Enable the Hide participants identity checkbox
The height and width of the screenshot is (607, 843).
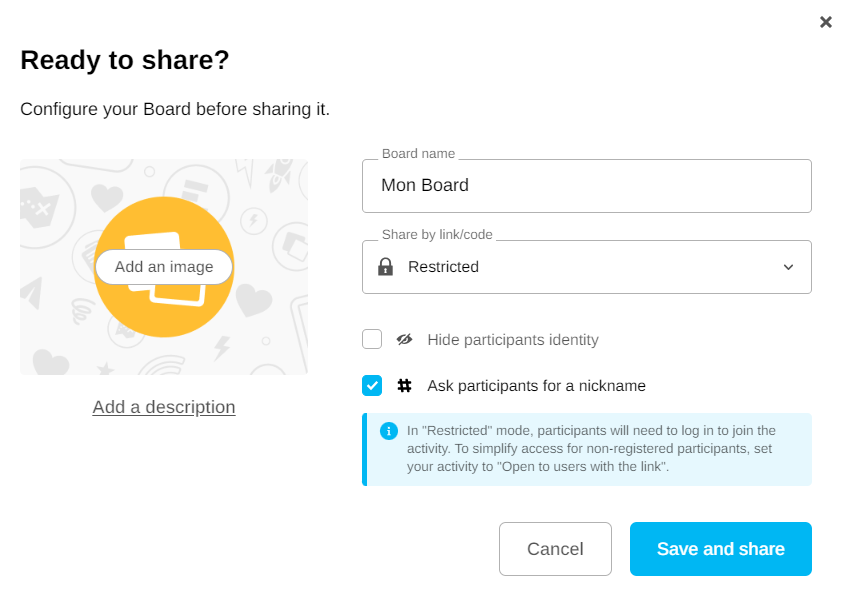click(372, 340)
